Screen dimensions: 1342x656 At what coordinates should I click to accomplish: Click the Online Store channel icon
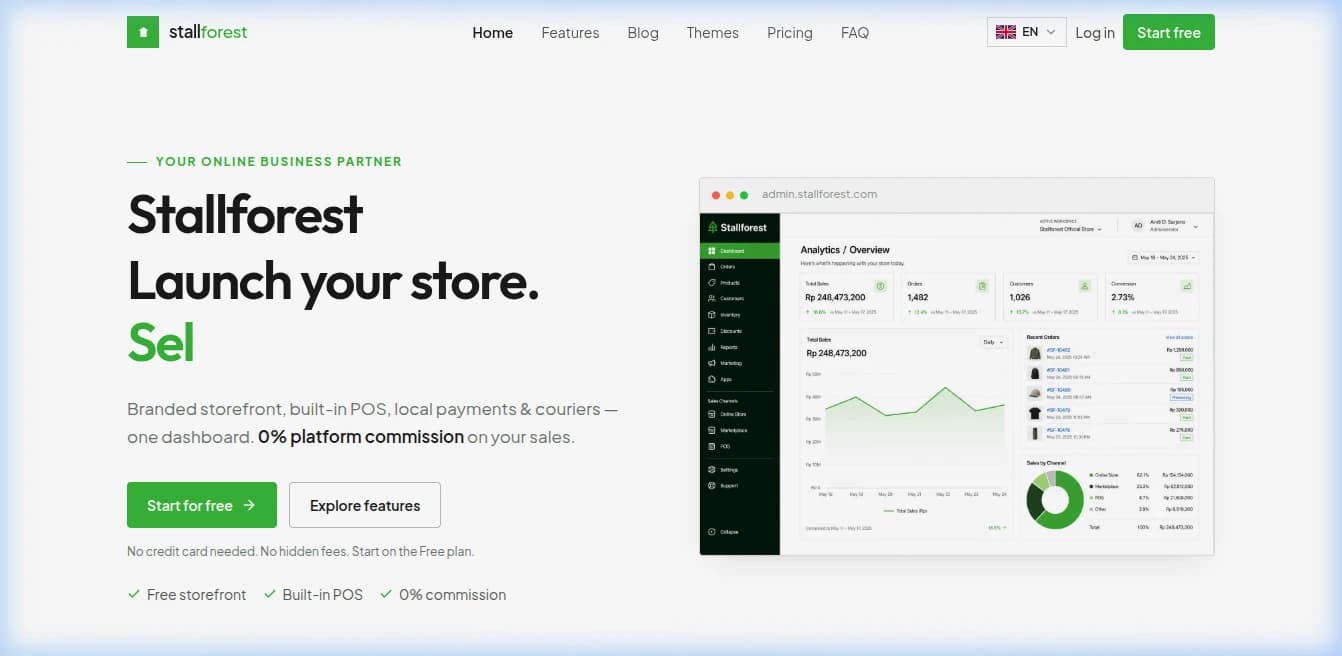[x=711, y=414]
